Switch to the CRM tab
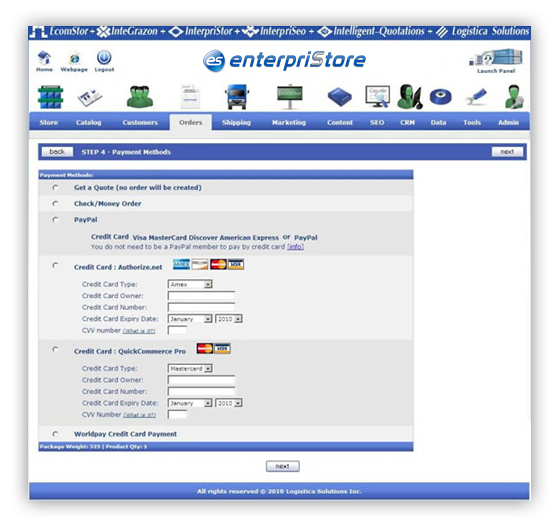Viewport: 559px width, 527px height. pyautogui.click(x=407, y=122)
